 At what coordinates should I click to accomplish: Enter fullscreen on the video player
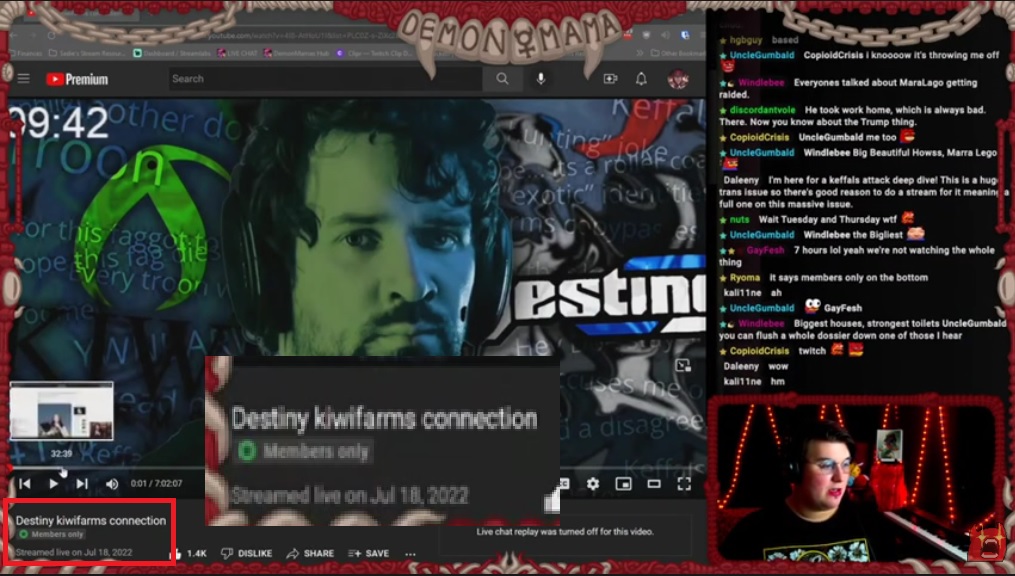pyautogui.click(x=684, y=483)
